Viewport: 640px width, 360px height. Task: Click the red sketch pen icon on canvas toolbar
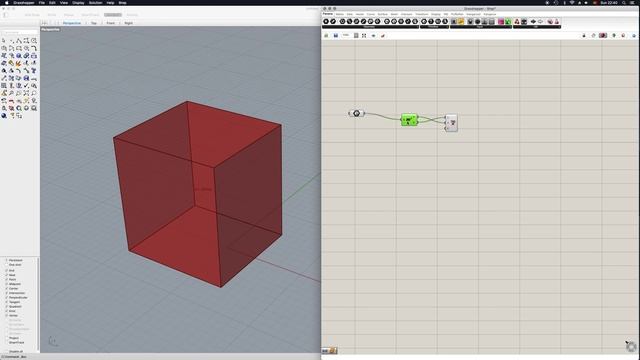click(x=383, y=36)
